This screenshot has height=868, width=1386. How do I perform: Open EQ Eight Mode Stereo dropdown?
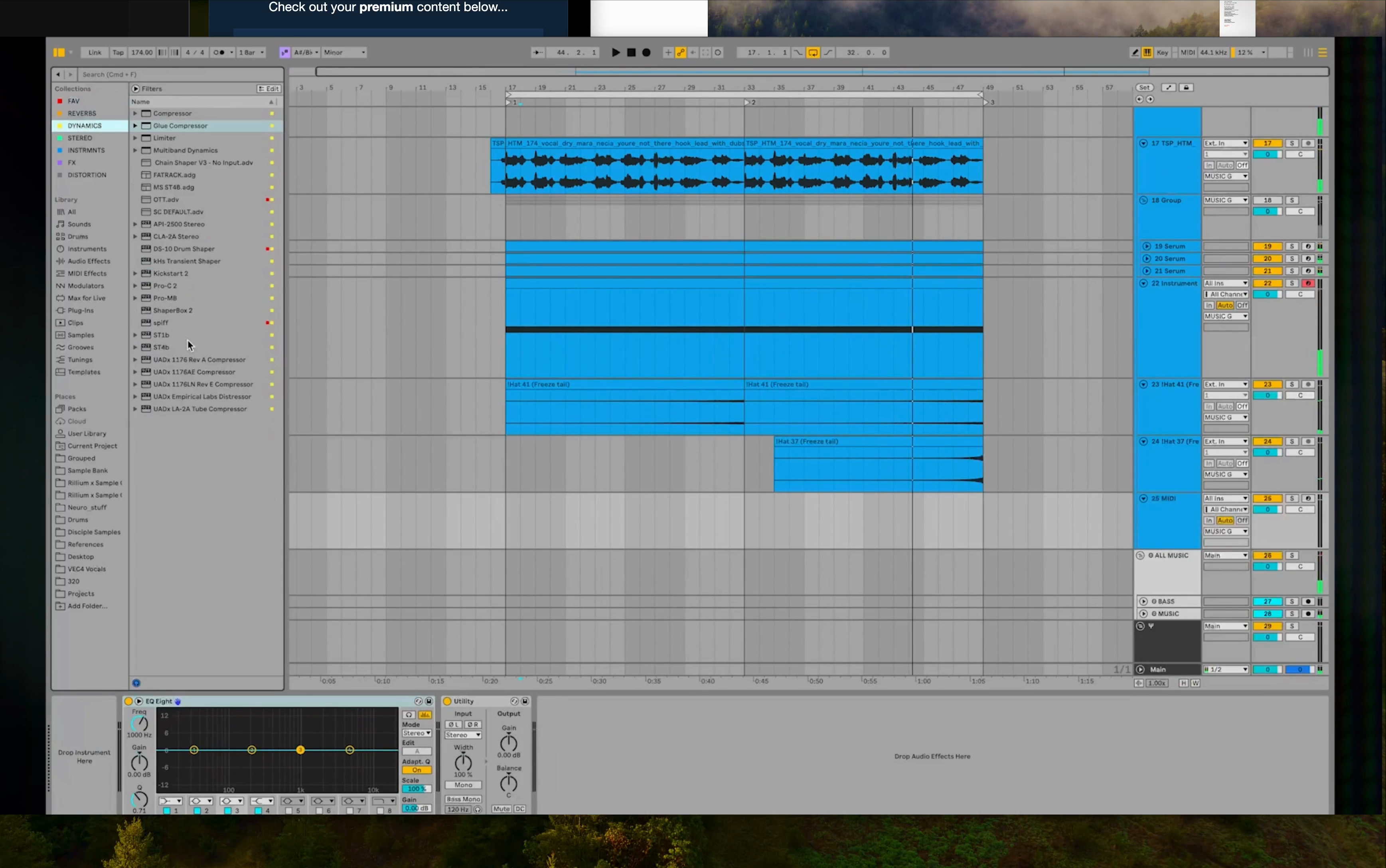[417, 733]
